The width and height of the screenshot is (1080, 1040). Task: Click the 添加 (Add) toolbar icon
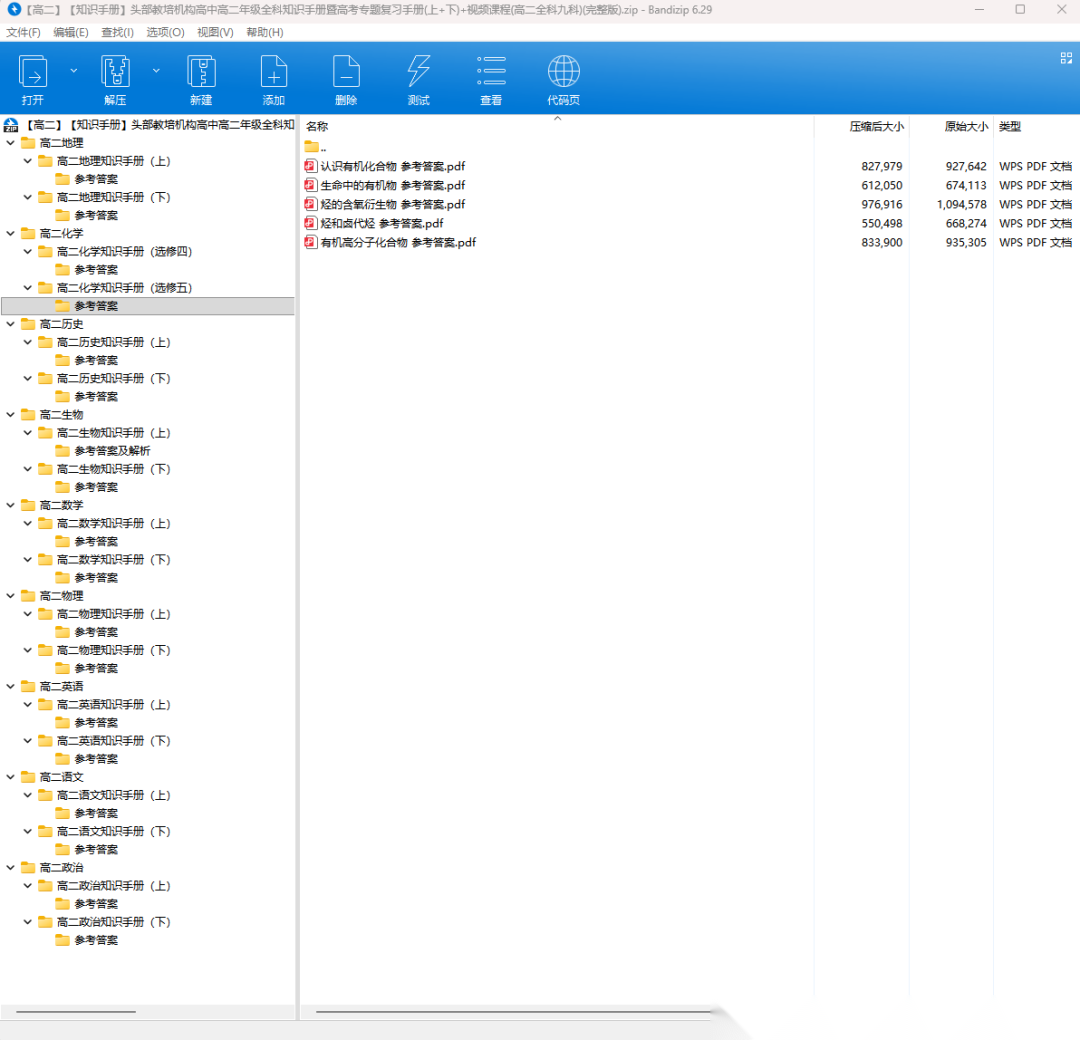(x=273, y=73)
